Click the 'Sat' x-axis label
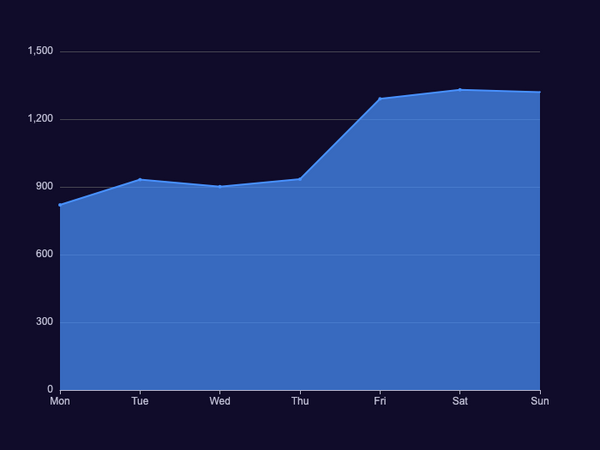Viewport: 600px width, 450px height. (460, 401)
